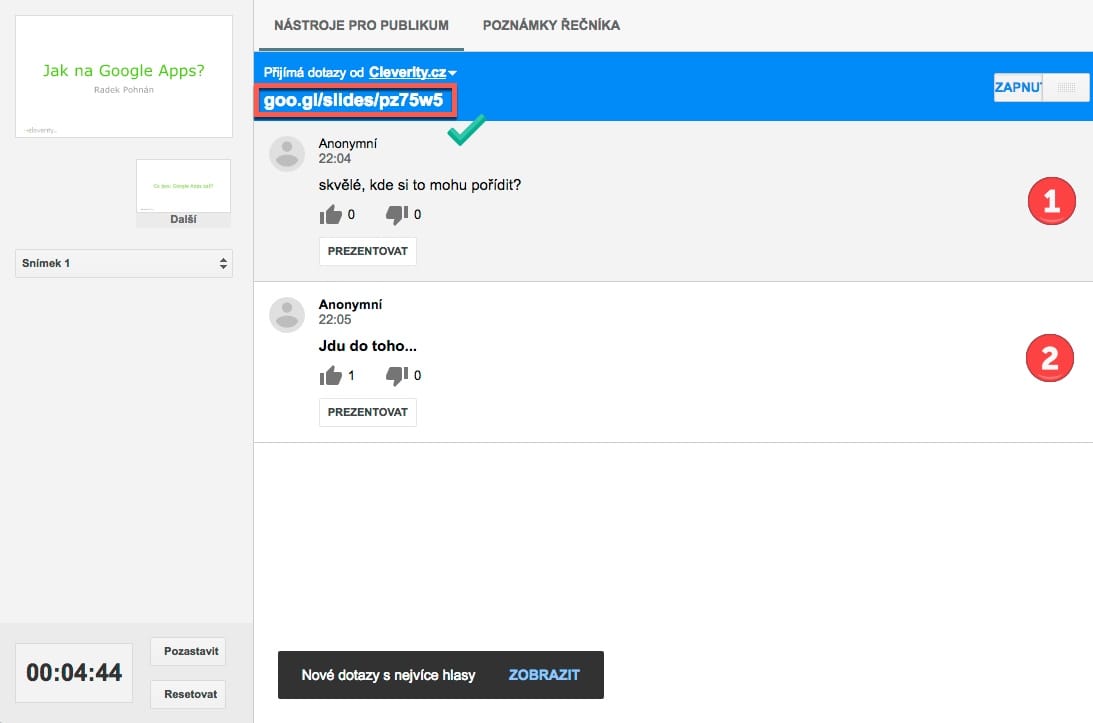Reset the timer with Resetovat
This screenshot has height=723, width=1093.
(x=188, y=694)
